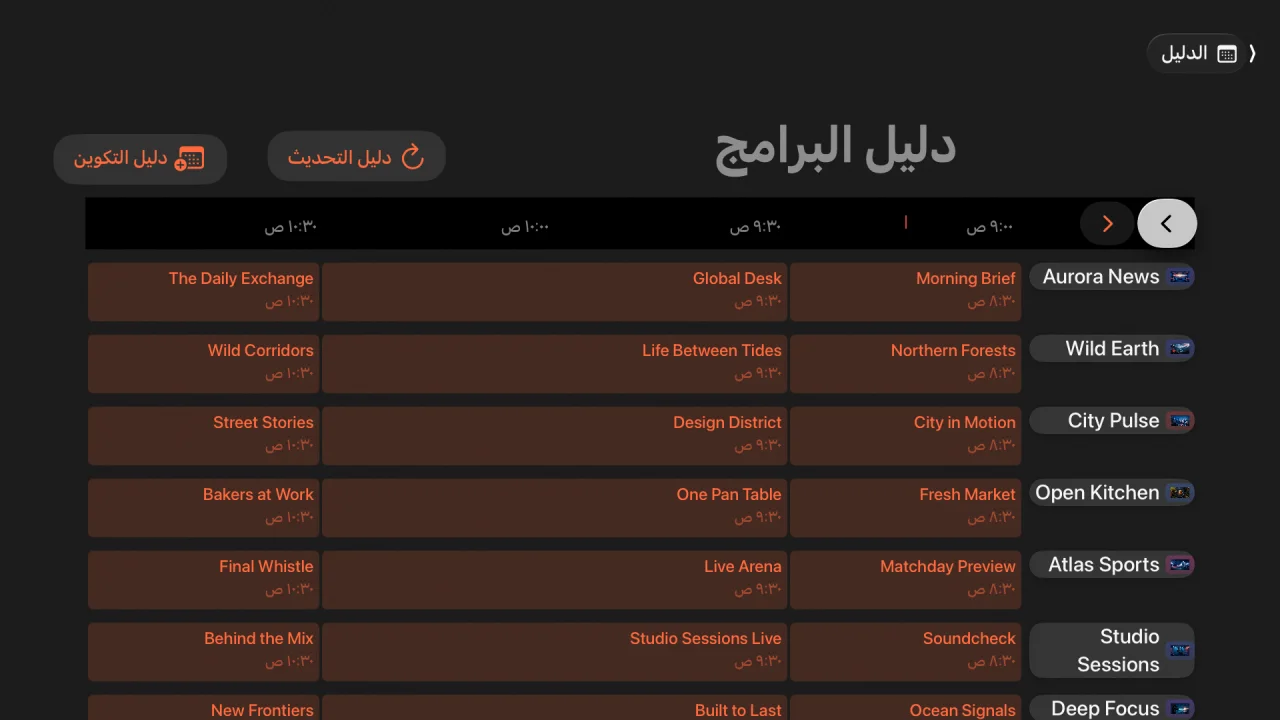Open the Wild Corridors program
Screen dimensions: 1280x720
(x=204, y=364)
